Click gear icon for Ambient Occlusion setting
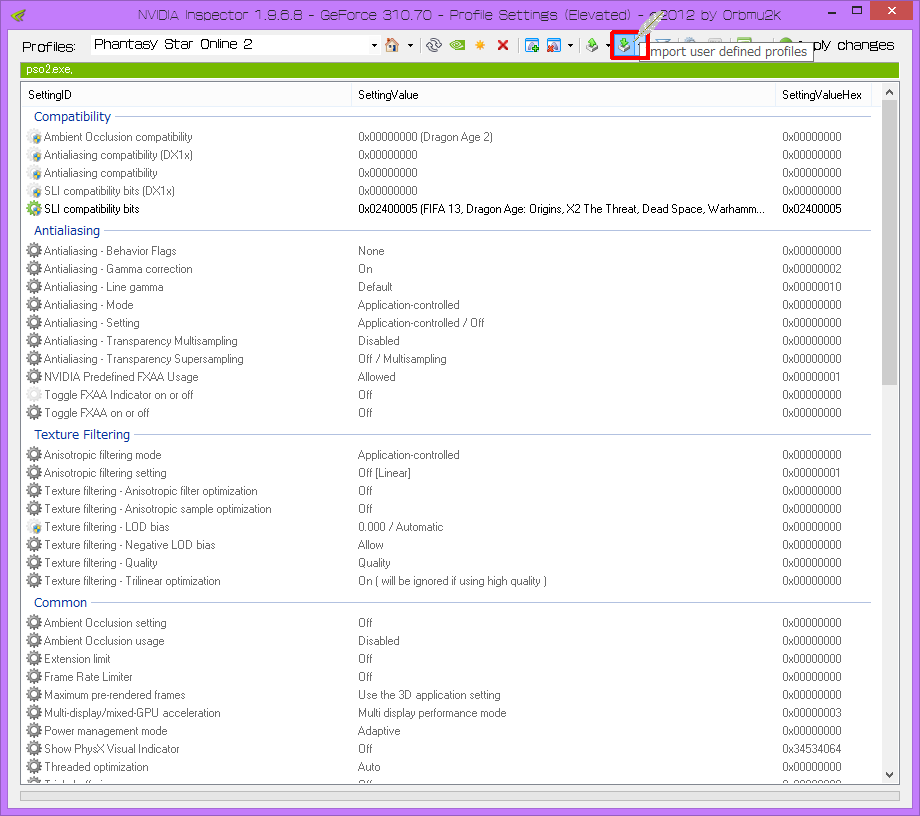The image size is (920, 816). (x=34, y=622)
